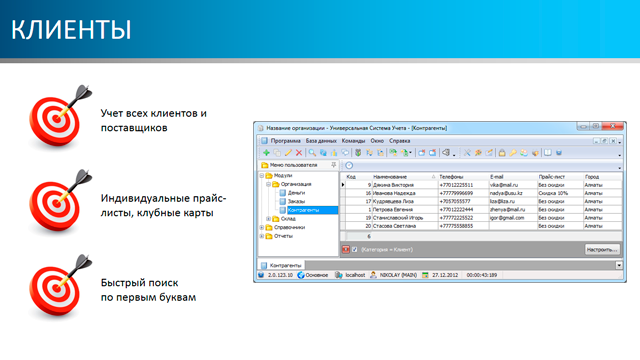Collapse the Модули tree node

[x=262, y=176]
